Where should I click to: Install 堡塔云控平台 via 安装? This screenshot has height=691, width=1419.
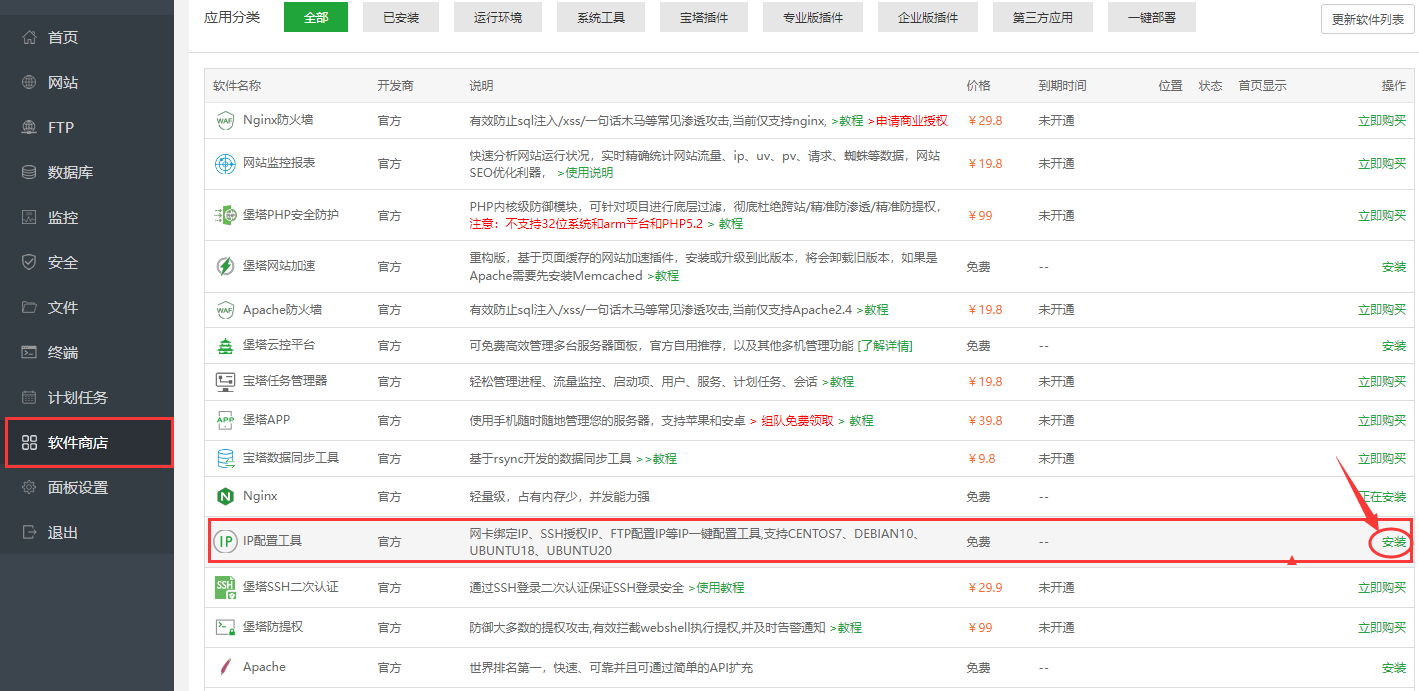coord(1394,346)
